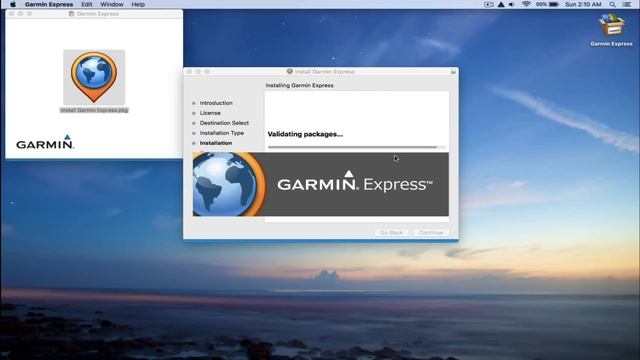This screenshot has height=360, width=640.
Task: Open the Window menu
Action: coord(112,4)
